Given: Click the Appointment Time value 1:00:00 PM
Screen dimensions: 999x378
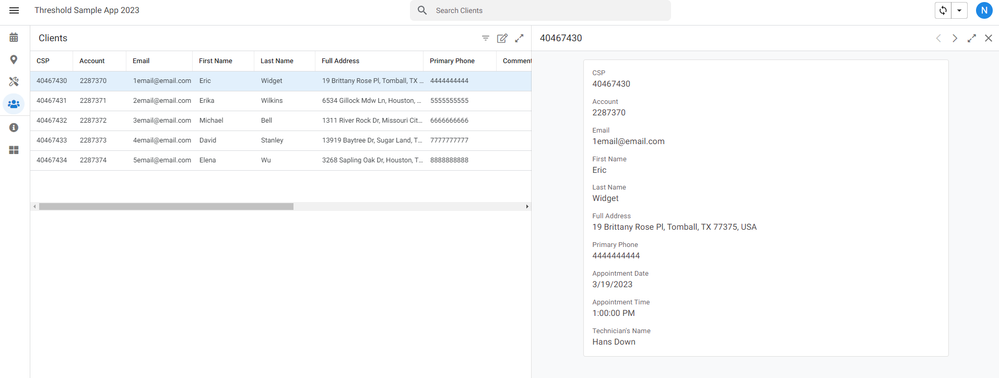Looking at the screenshot, I should coord(614,313).
